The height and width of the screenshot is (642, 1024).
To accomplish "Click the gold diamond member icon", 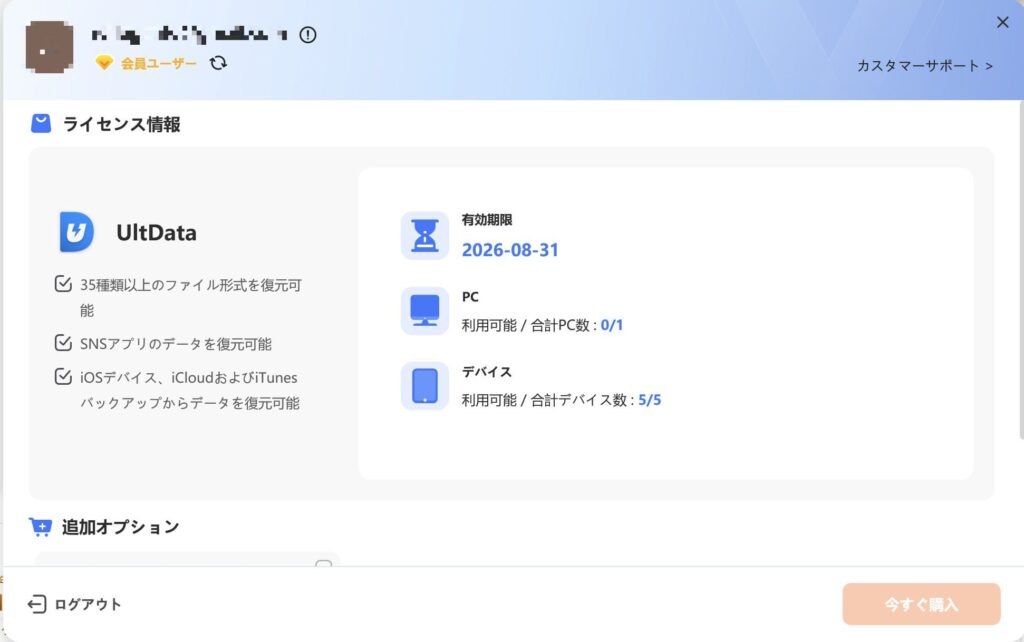I will pos(104,63).
